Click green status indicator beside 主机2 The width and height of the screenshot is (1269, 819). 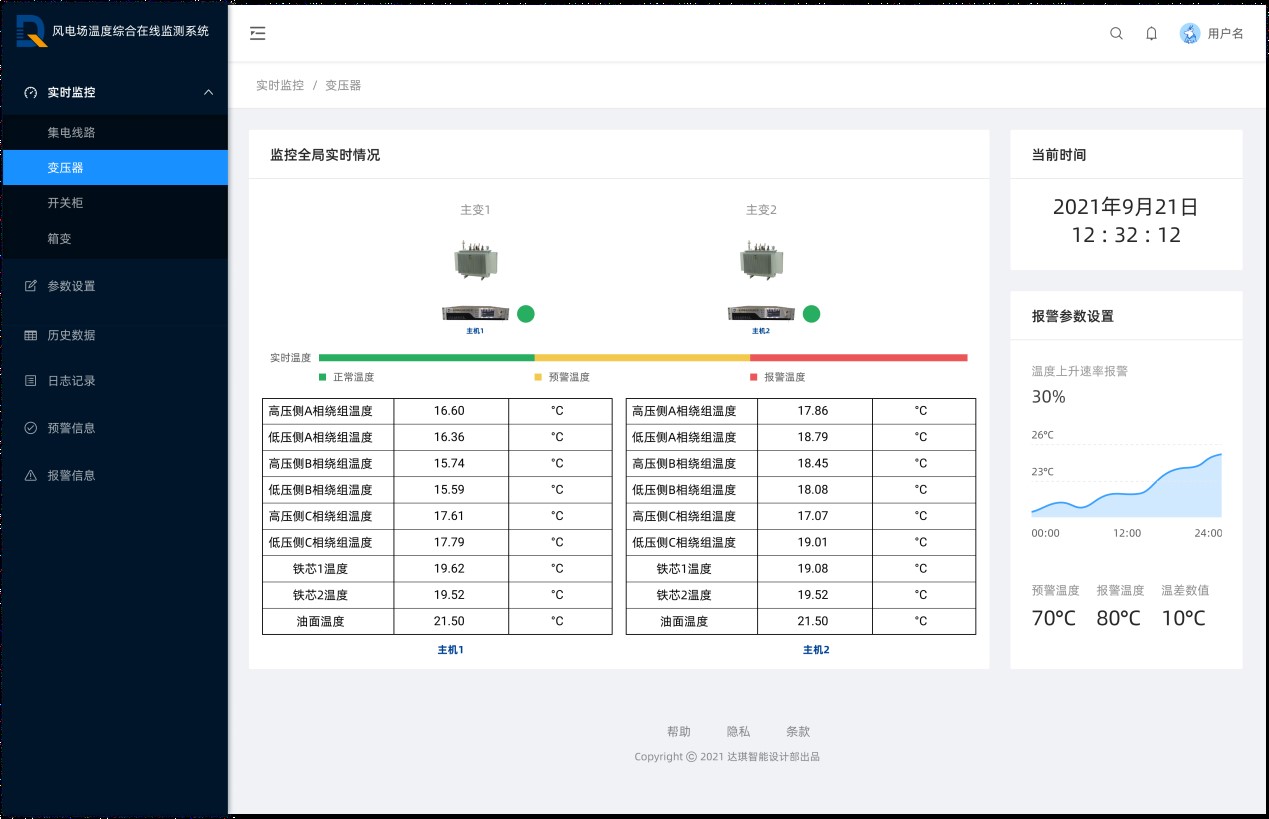point(811,314)
